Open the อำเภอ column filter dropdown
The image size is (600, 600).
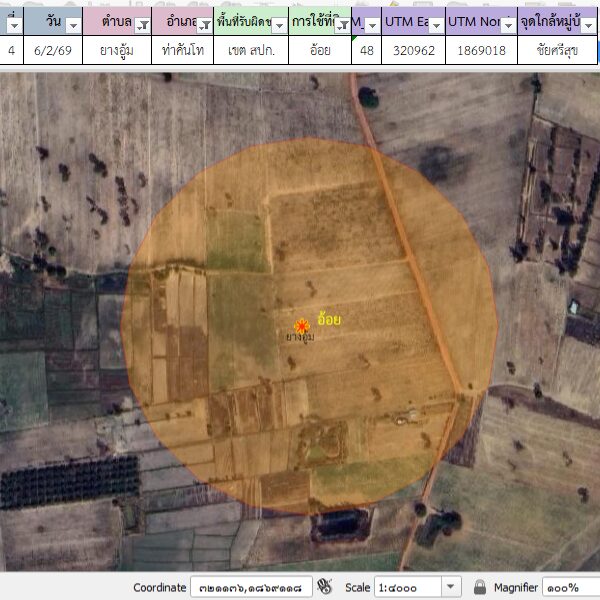204,24
